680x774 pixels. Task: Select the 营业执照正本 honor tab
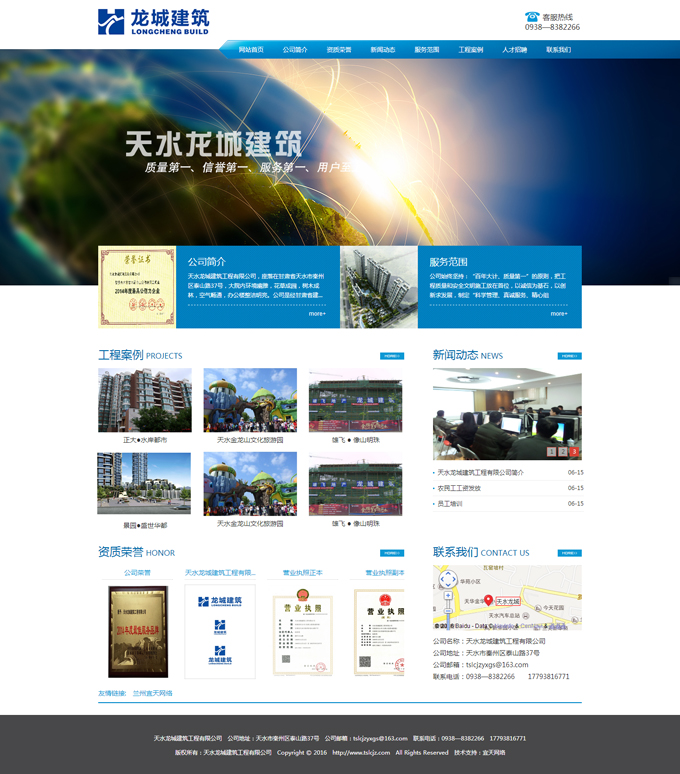click(302, 573)
